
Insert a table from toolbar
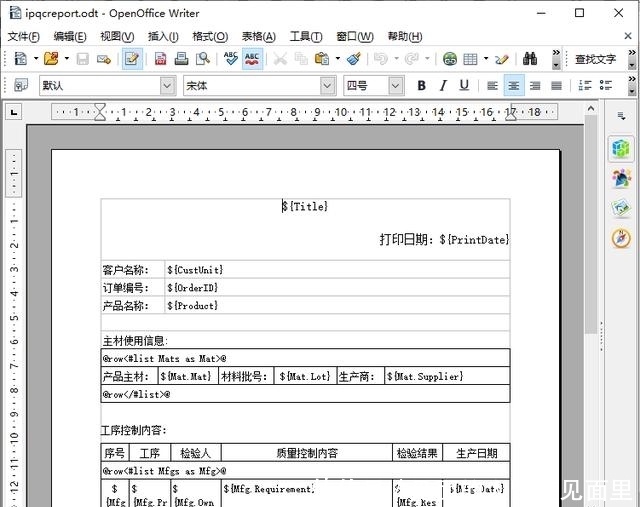click(x=470, y=59)
